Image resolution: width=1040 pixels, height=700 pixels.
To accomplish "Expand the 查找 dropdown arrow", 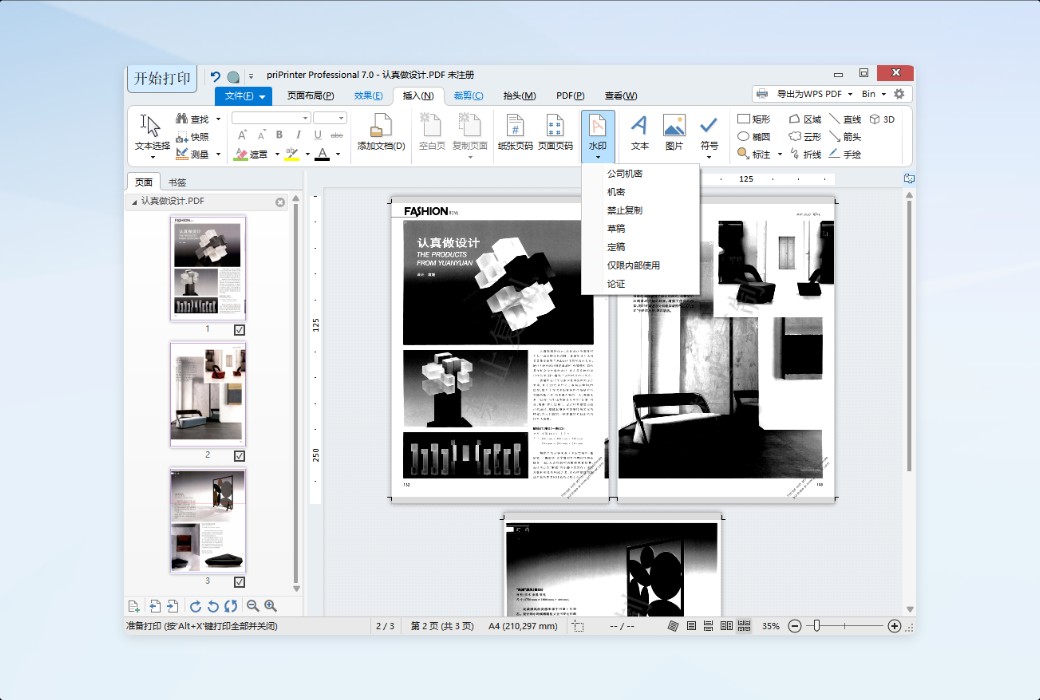I will pos(218,119).
